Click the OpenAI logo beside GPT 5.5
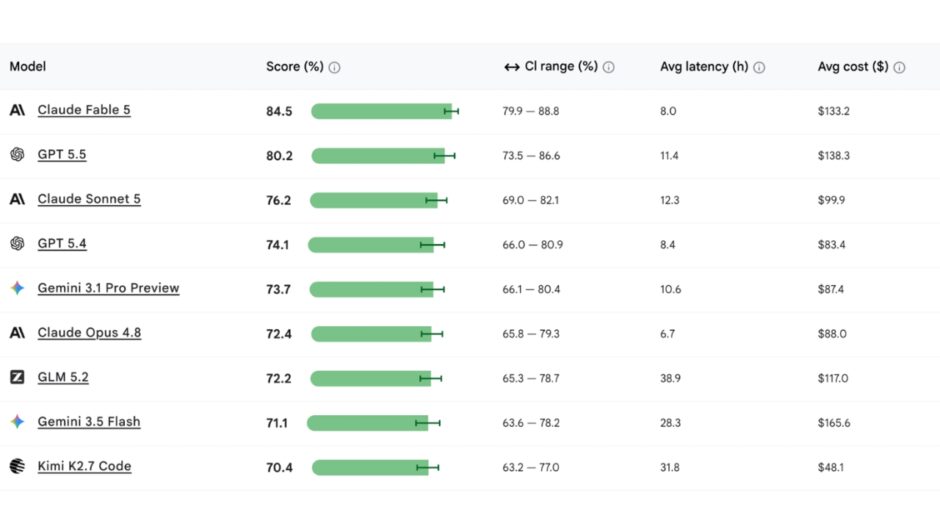 point(17,154)
